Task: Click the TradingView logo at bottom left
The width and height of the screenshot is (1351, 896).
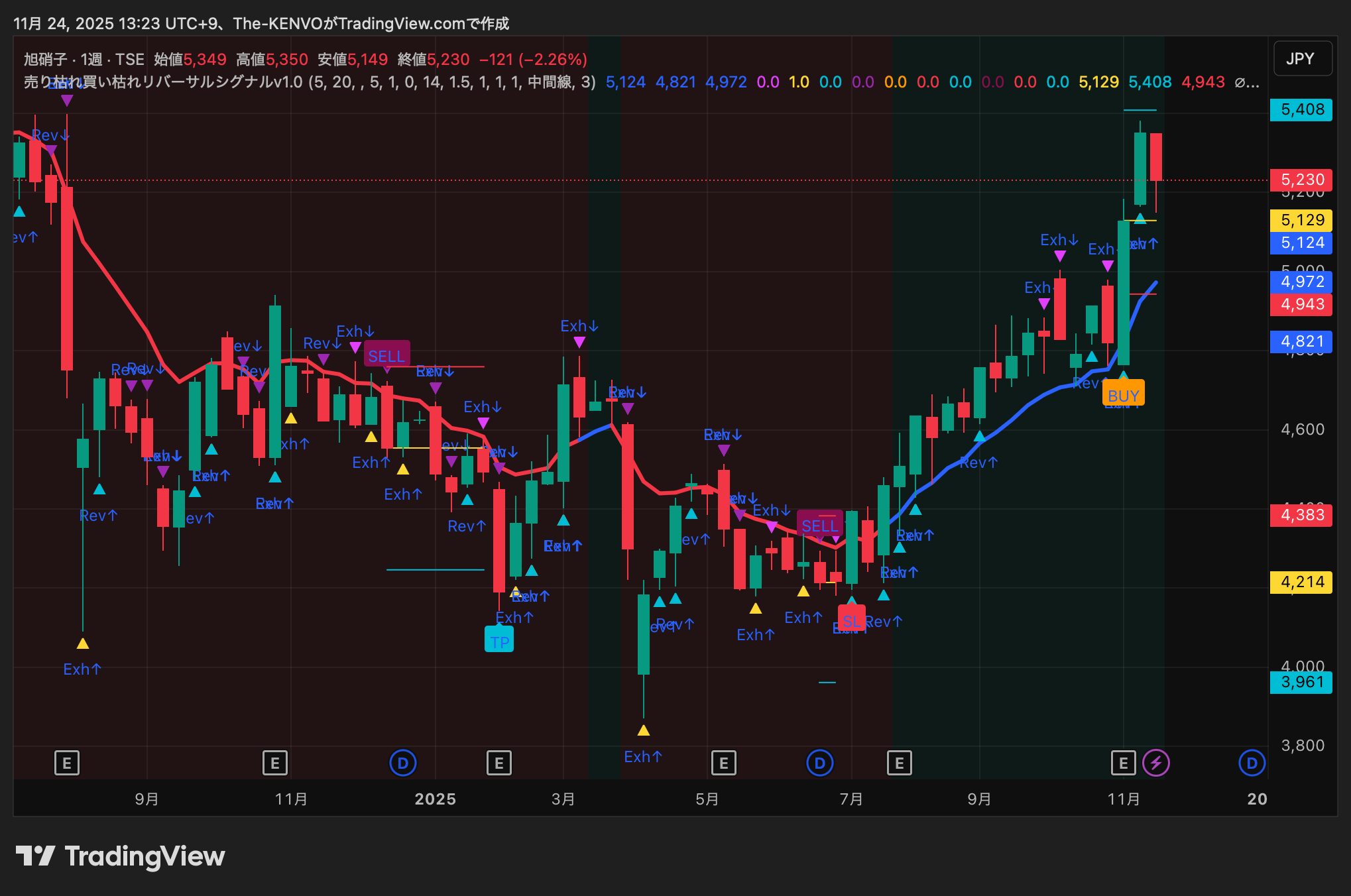Action: click(120, 856)
